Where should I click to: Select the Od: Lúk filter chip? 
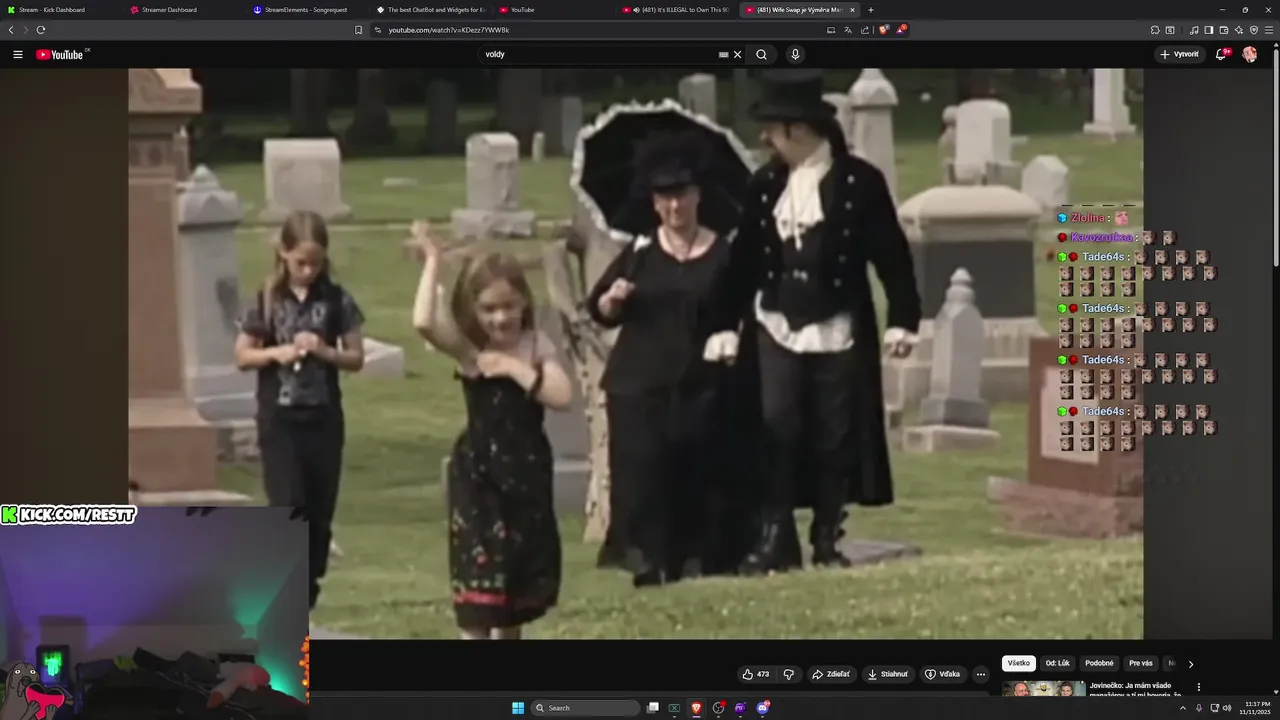point(1057,663)
